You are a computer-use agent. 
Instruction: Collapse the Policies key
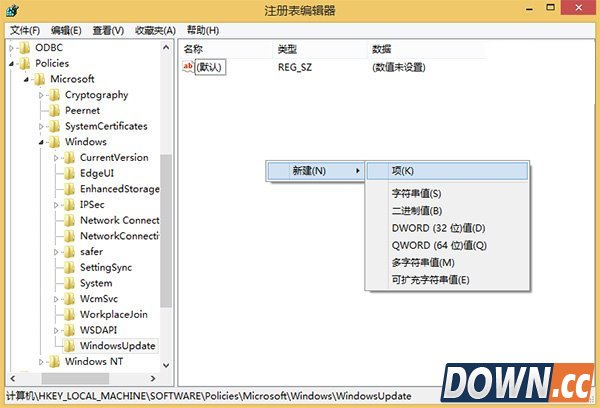point(11,64)
